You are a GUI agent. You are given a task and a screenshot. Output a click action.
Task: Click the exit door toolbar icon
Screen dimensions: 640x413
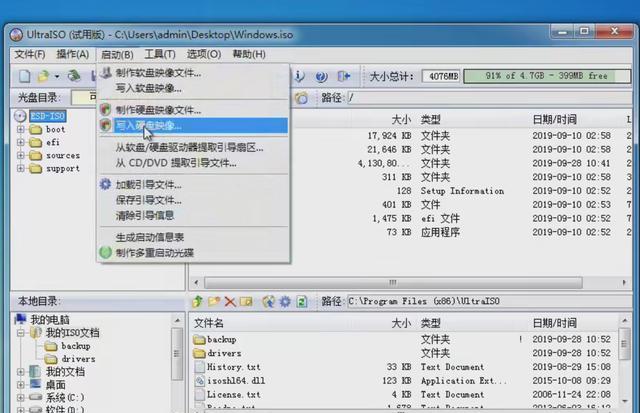344,76
